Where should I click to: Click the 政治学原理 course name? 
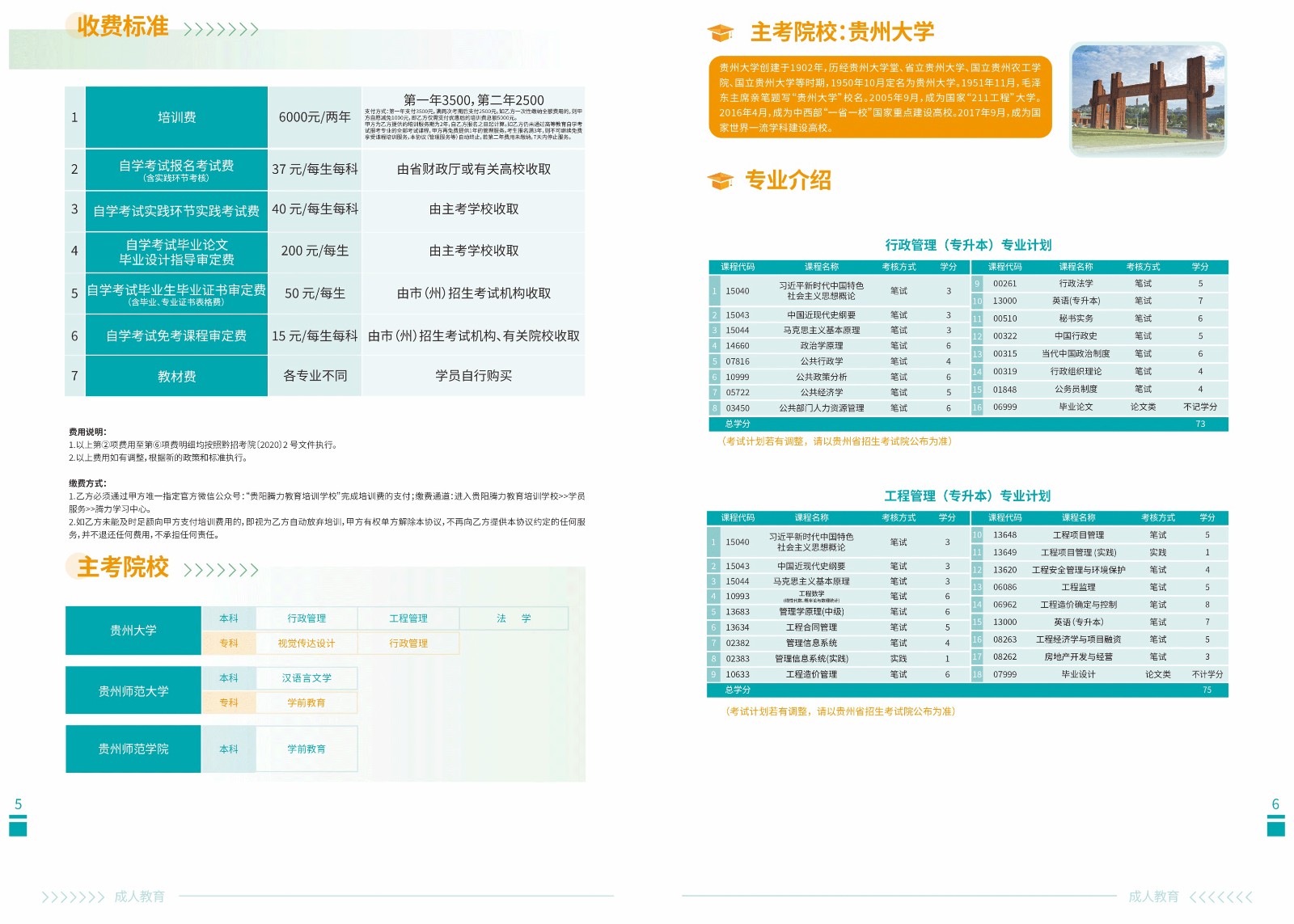click(822, 346)
